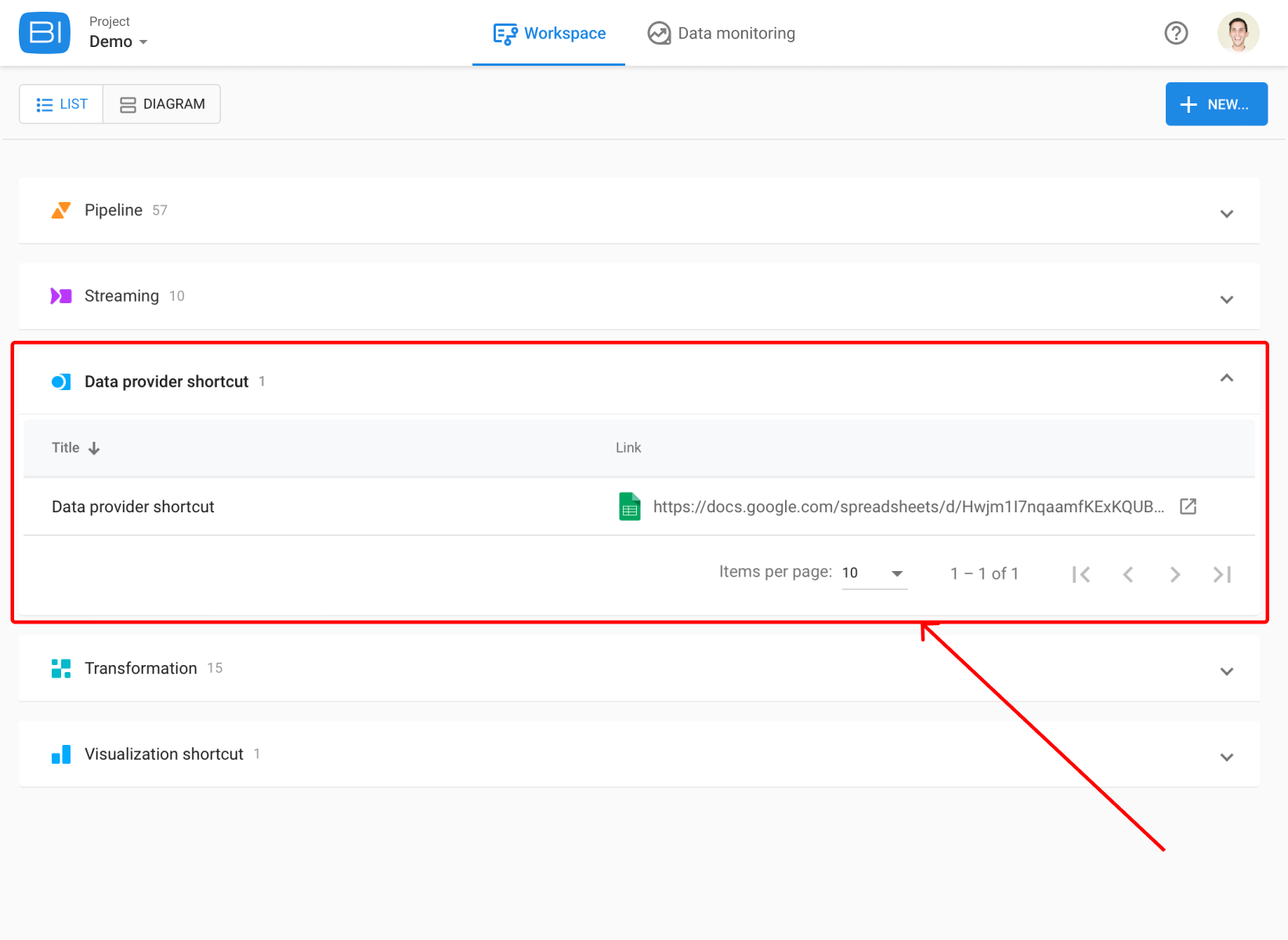
Task: Collapse the Data provider shortcut section
Action: [x=1227, y=378]
